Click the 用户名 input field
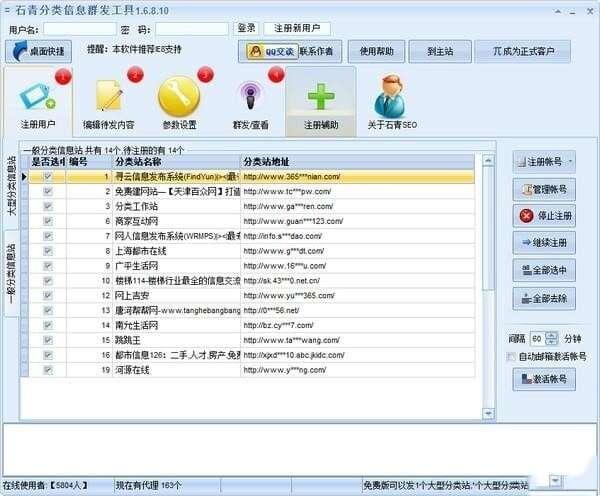This screenshot has height=496, width=600. point(80,29)
